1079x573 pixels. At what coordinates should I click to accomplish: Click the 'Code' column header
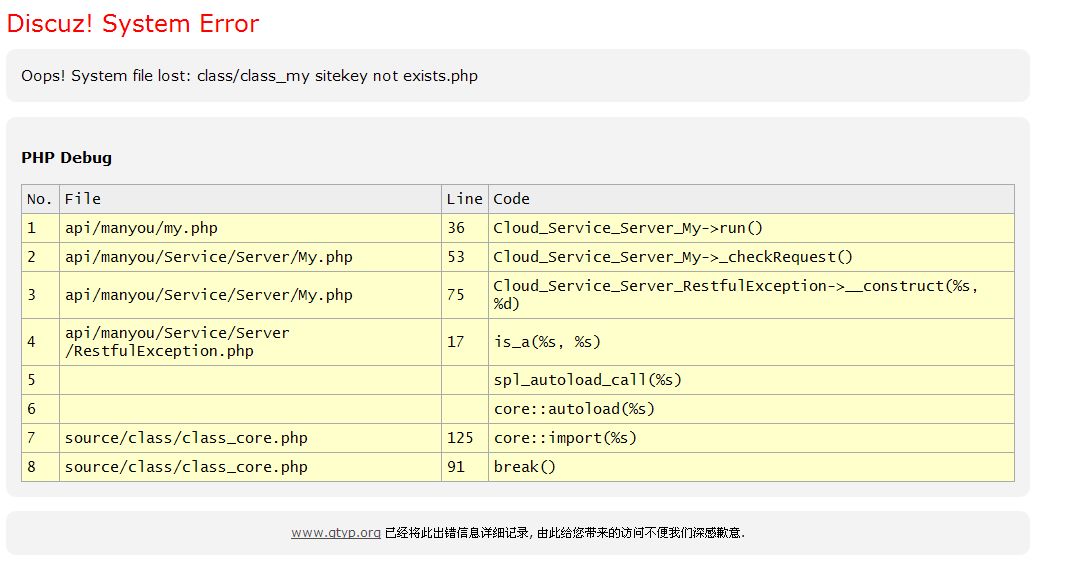[751, 199]
